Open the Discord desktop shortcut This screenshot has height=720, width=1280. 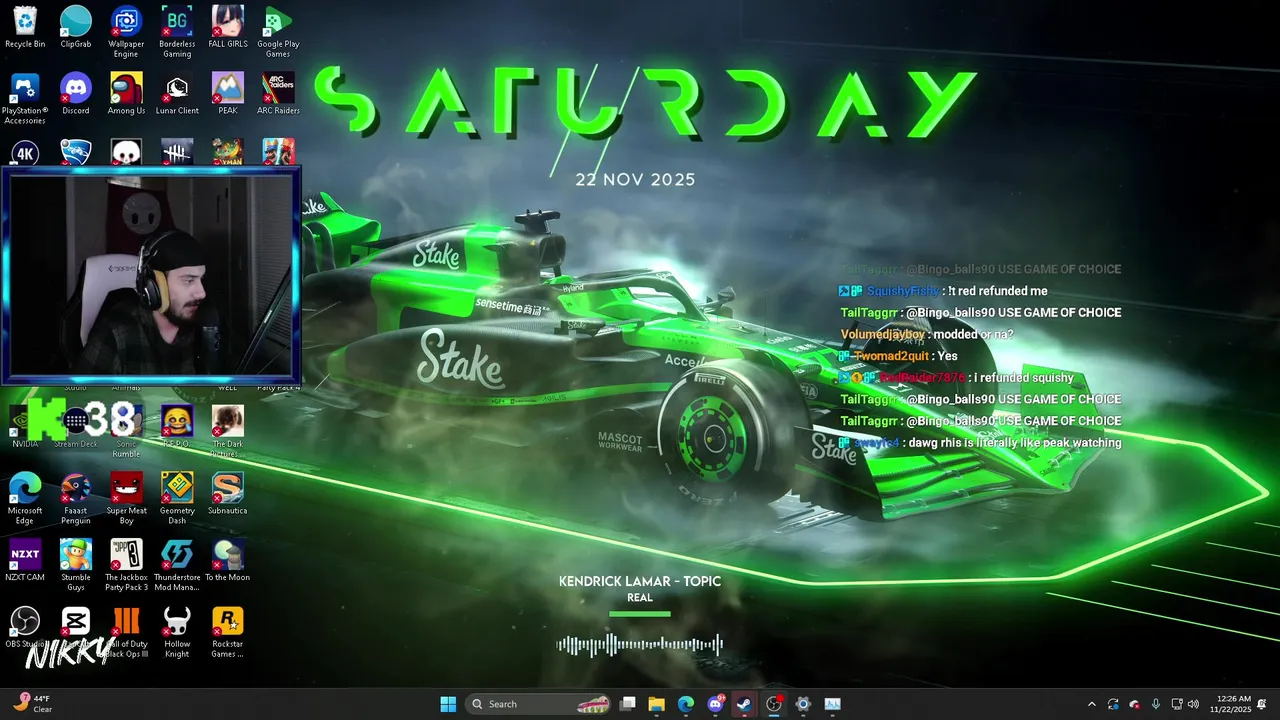click(x=76, y=94)
